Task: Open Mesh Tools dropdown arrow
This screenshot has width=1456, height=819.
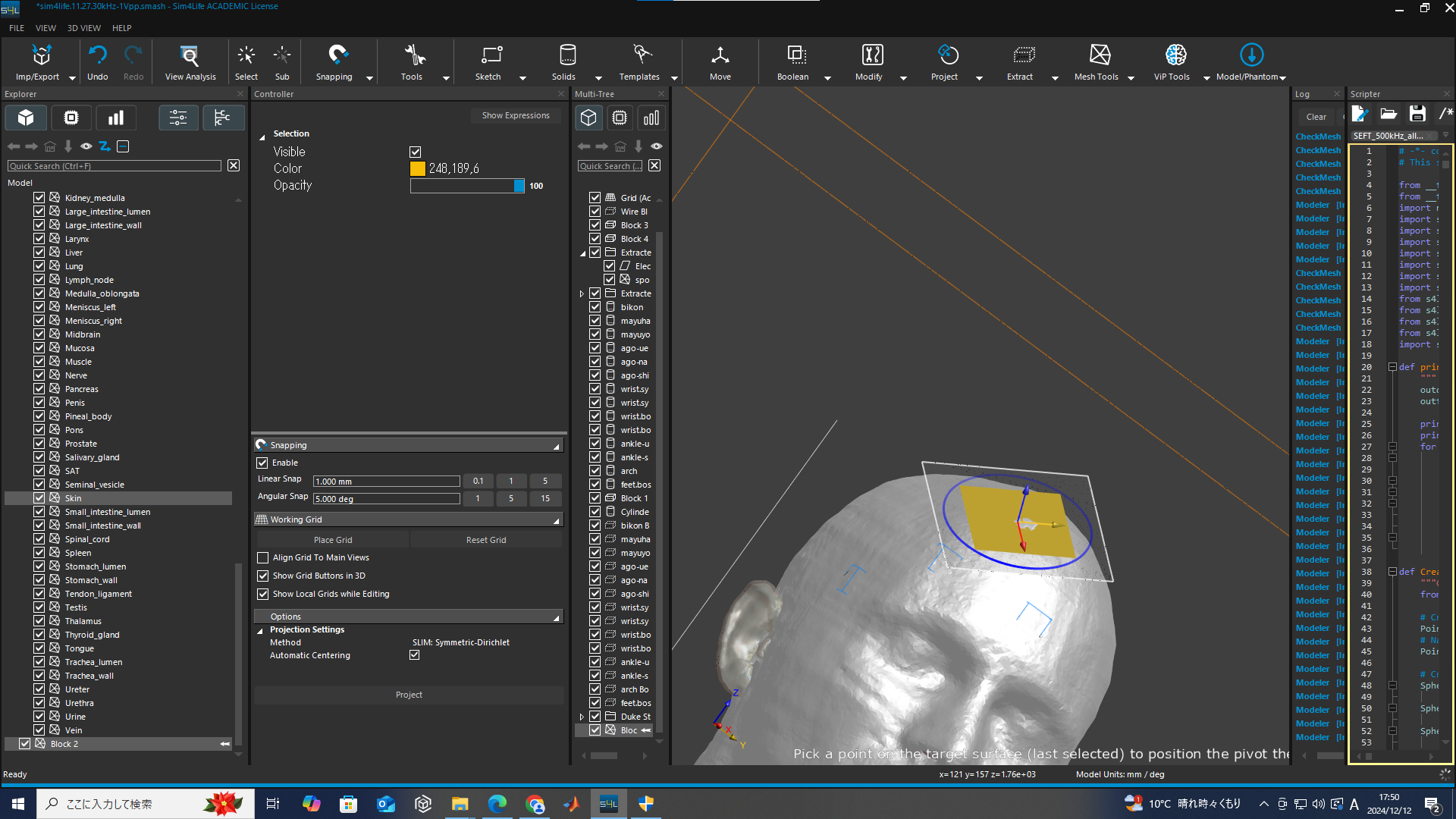Action: point(1131,78)
